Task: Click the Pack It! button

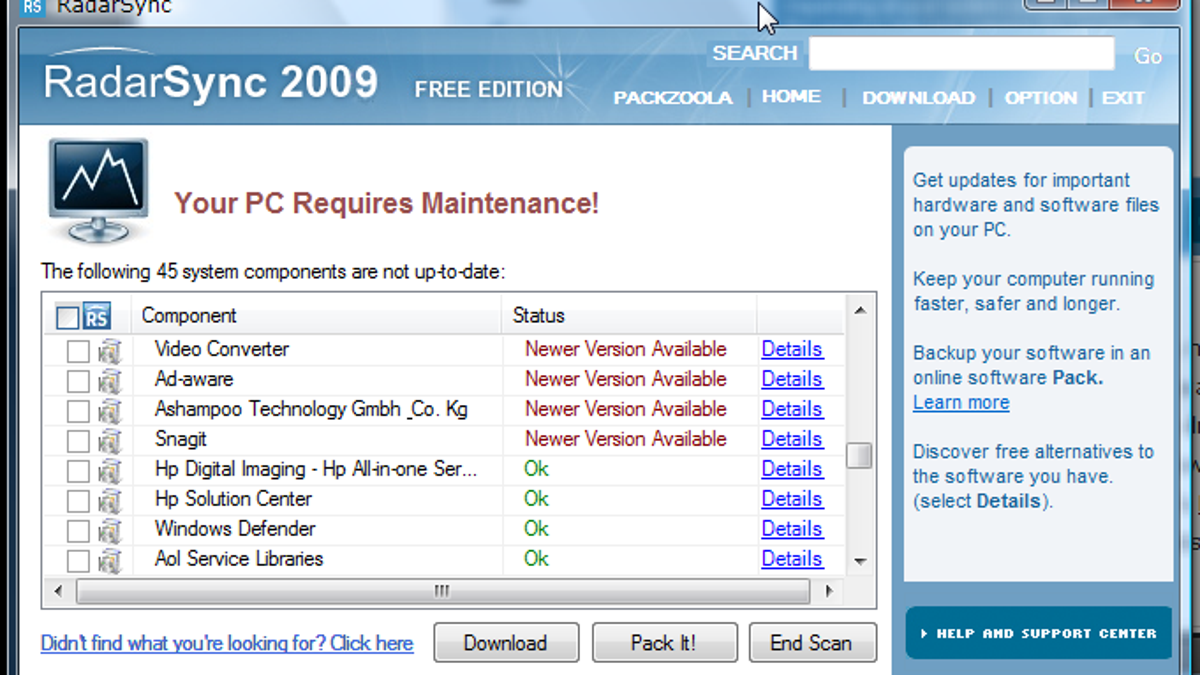Action: [x=664, y=643]
